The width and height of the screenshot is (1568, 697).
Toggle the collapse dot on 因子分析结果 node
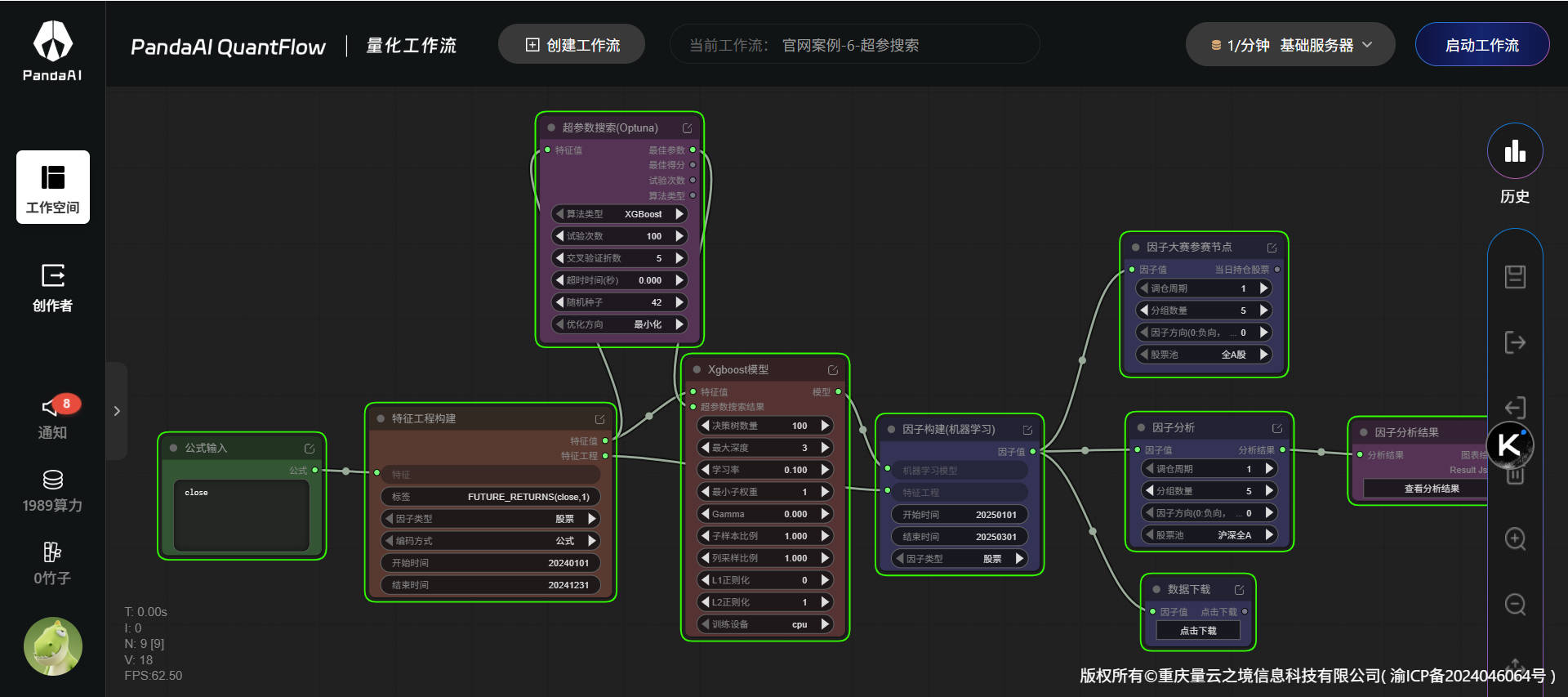pos(1364,432)
